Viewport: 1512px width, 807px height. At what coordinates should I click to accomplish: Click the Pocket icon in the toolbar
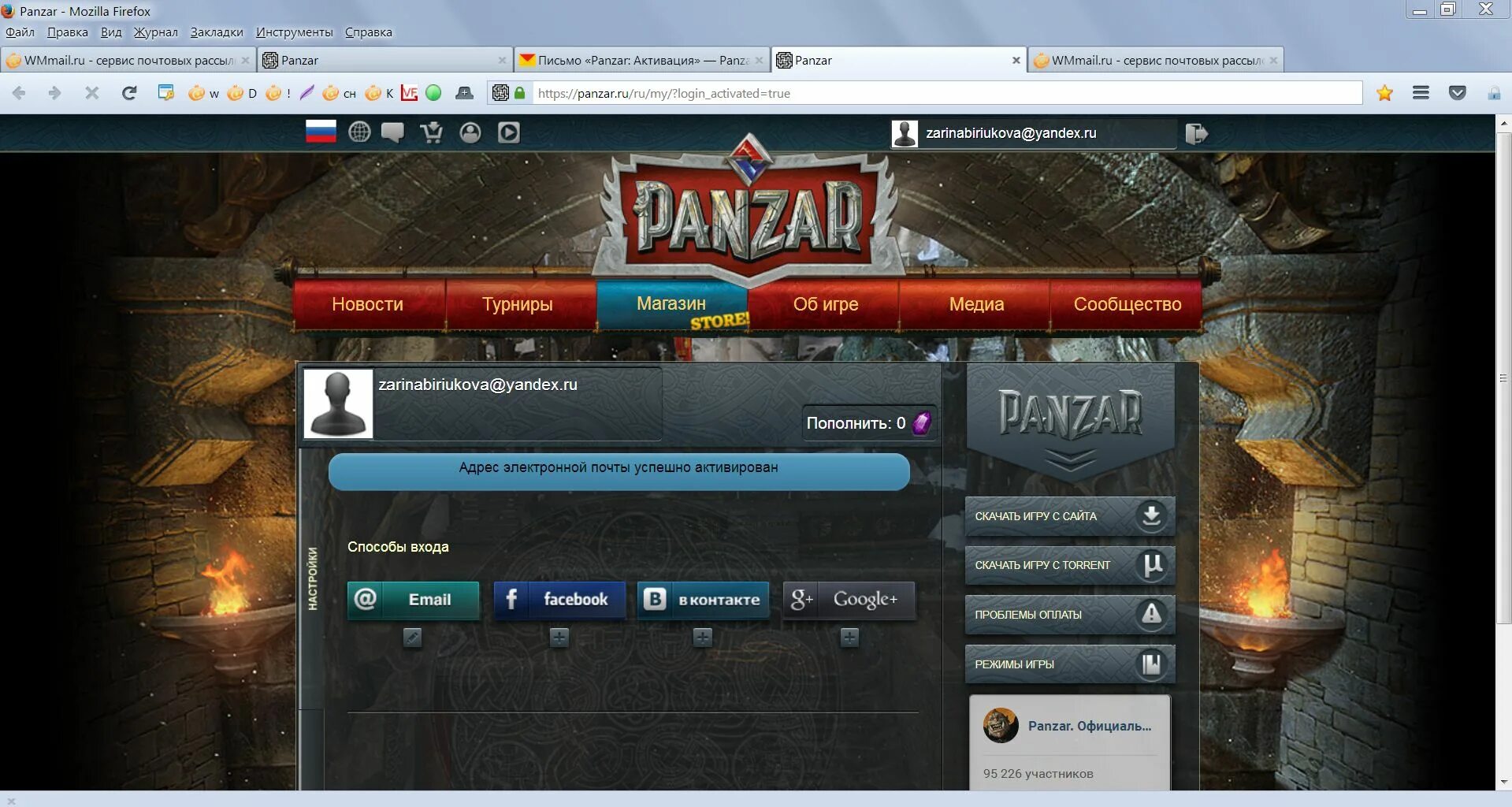(1458, 93)
